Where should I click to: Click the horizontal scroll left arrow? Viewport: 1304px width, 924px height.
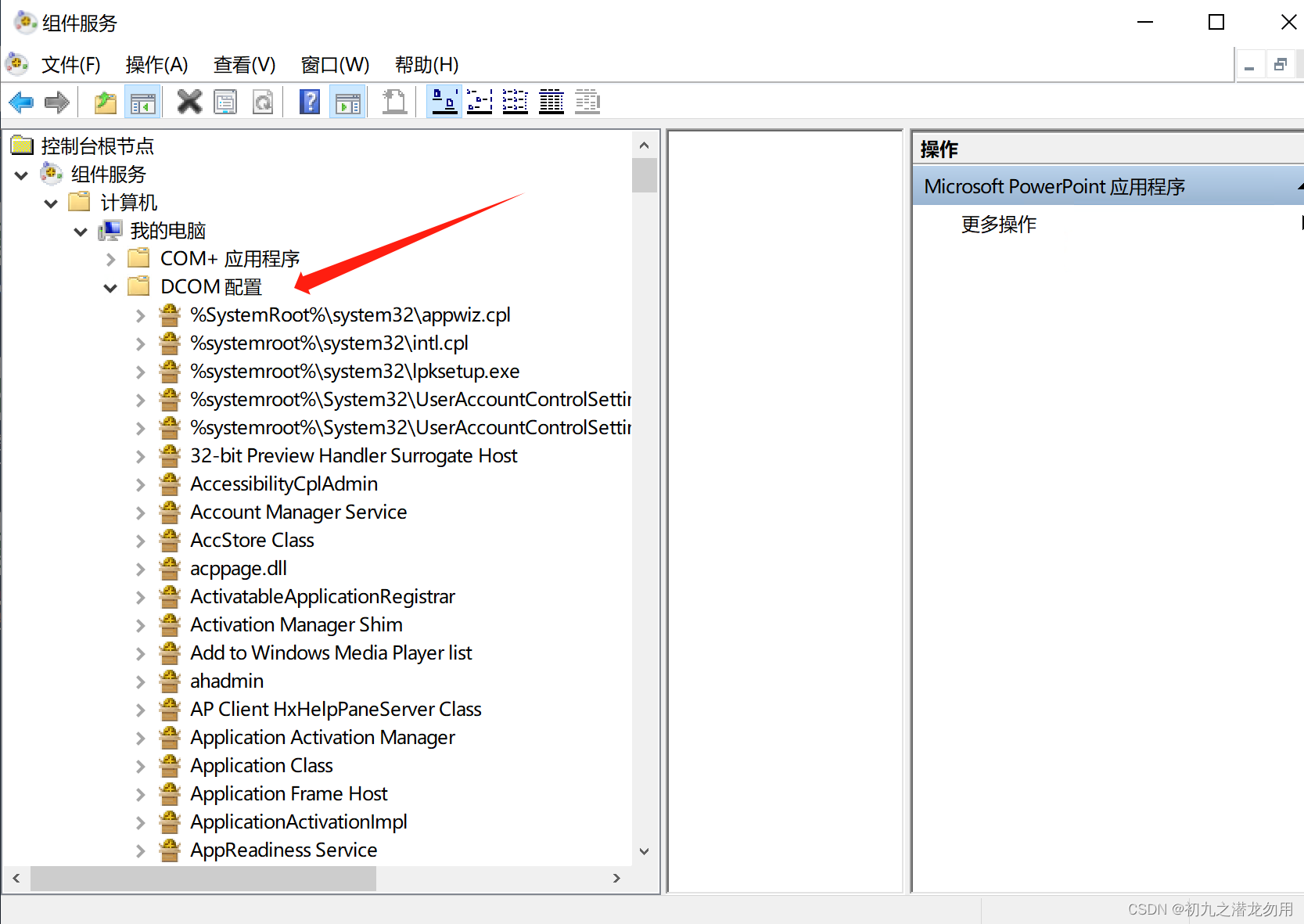(x=16, y=878)
